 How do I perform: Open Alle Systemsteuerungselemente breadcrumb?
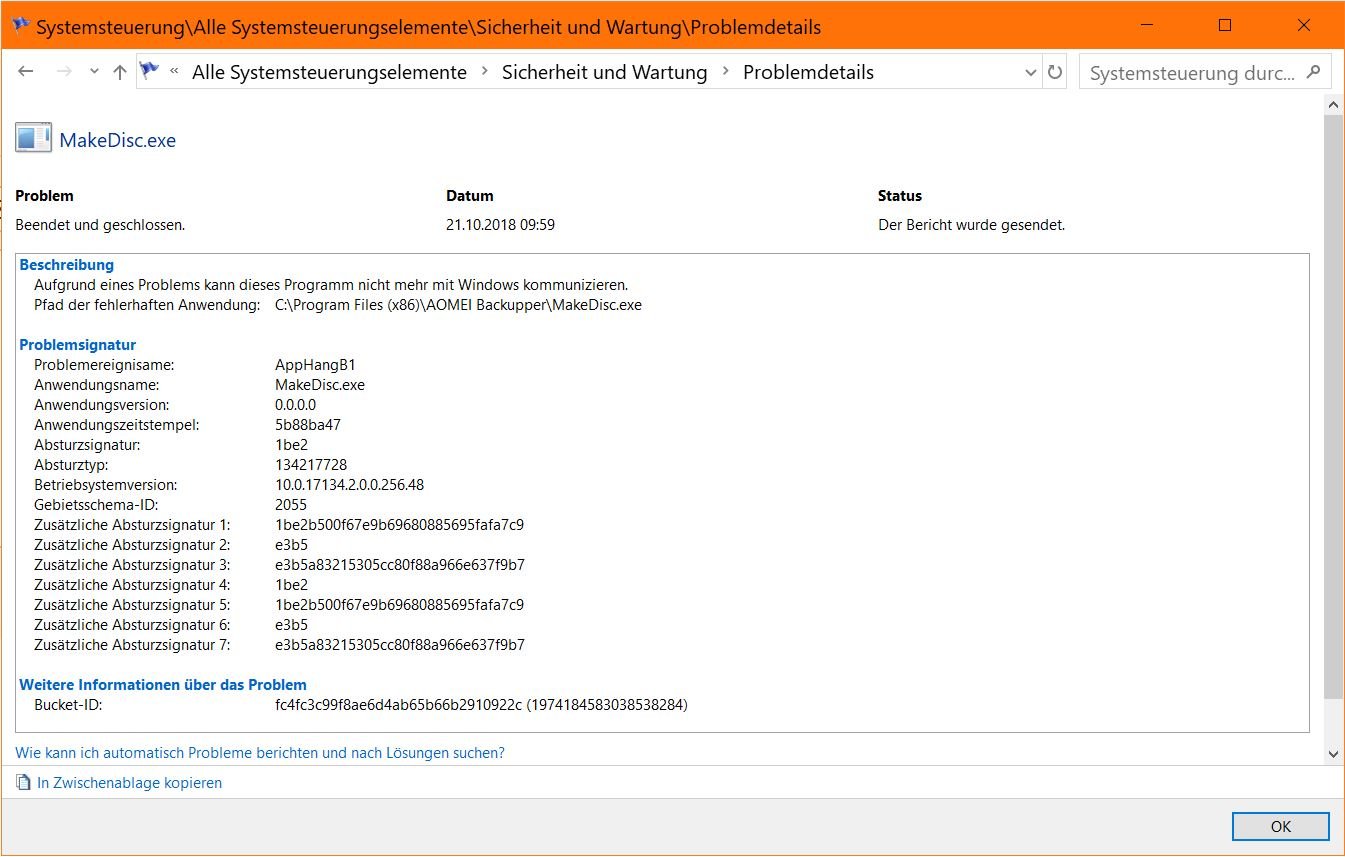pyautogui.click(x=329, y=72)
